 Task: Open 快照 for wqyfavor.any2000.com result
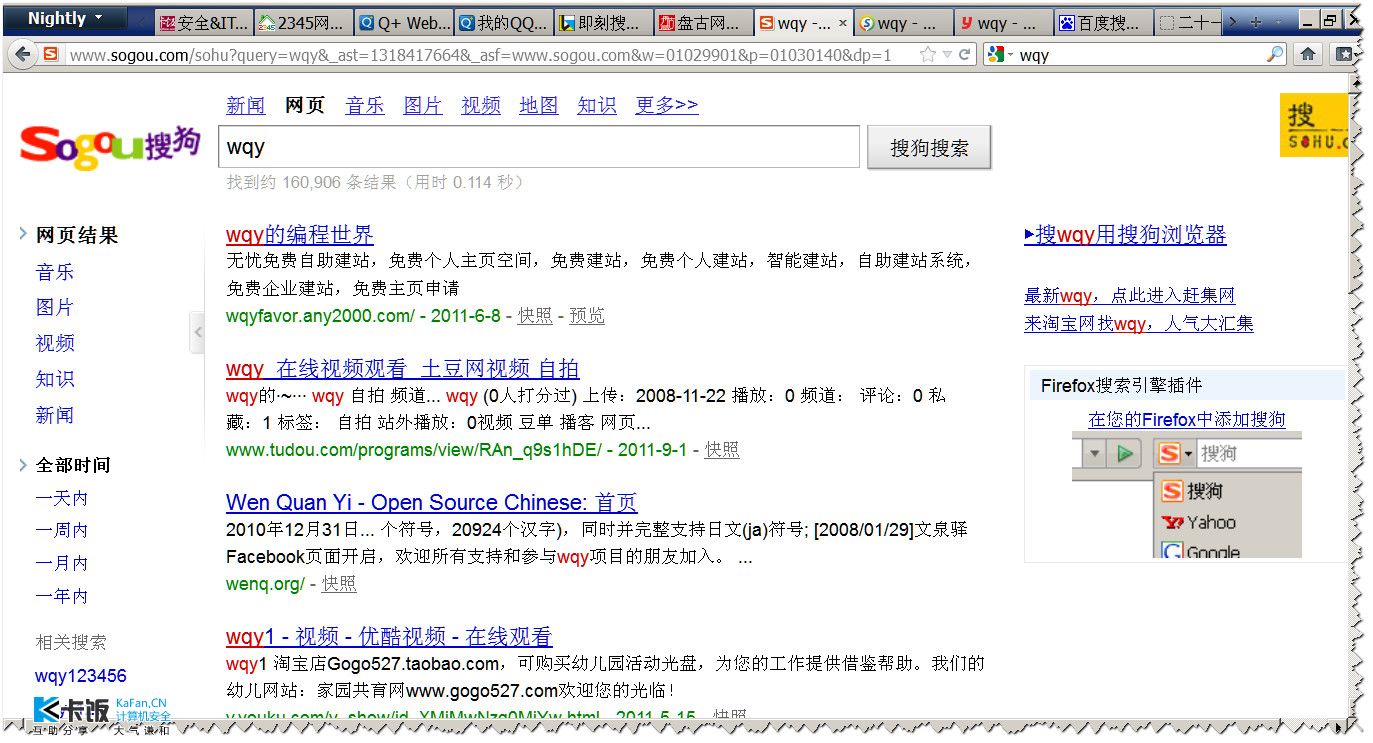pos(535,316)
